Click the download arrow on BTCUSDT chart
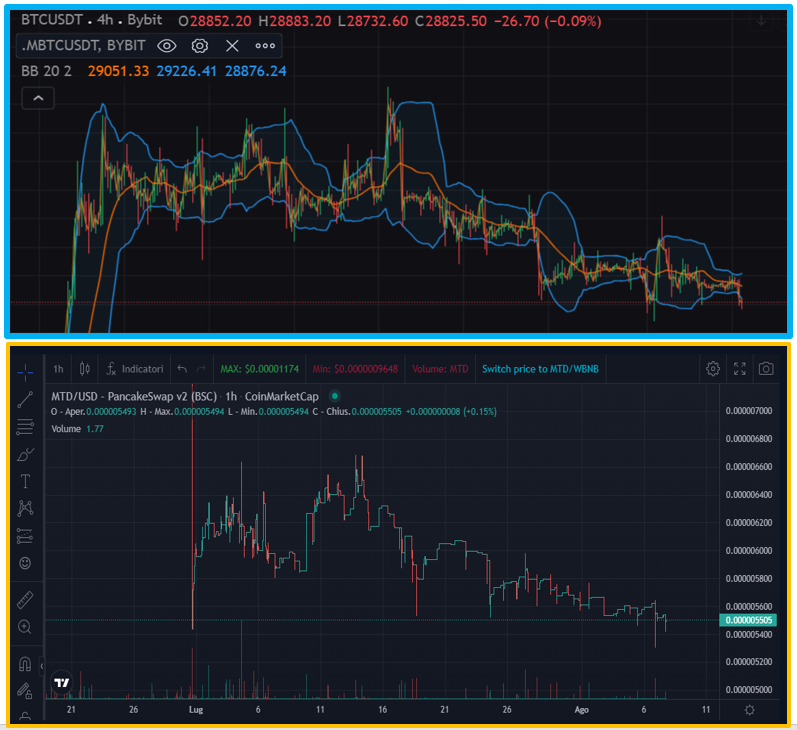 (761, 21)
